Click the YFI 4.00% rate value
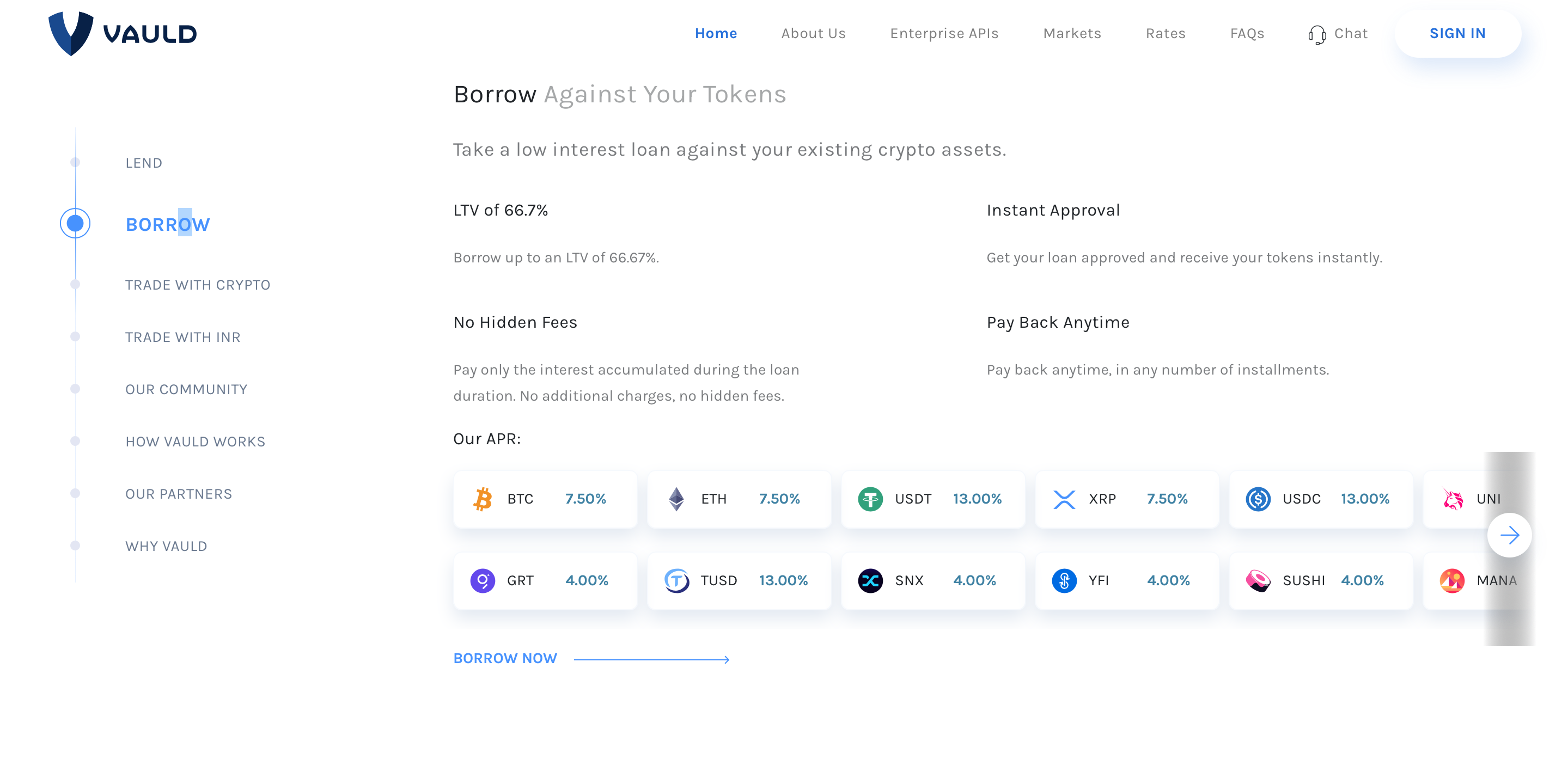The image size is (1568, 760). coord(1168,580)
